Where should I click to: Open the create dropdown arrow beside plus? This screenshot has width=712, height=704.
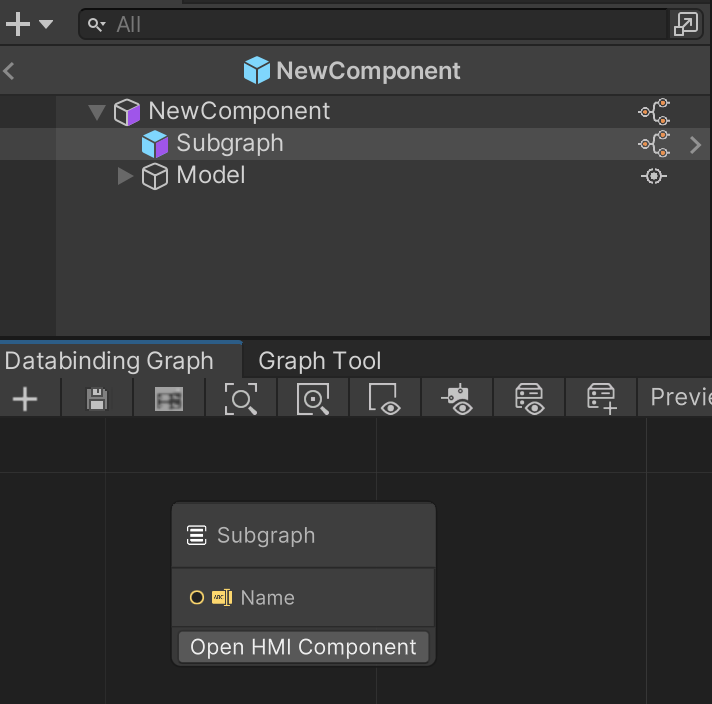(x=46, y=24)
